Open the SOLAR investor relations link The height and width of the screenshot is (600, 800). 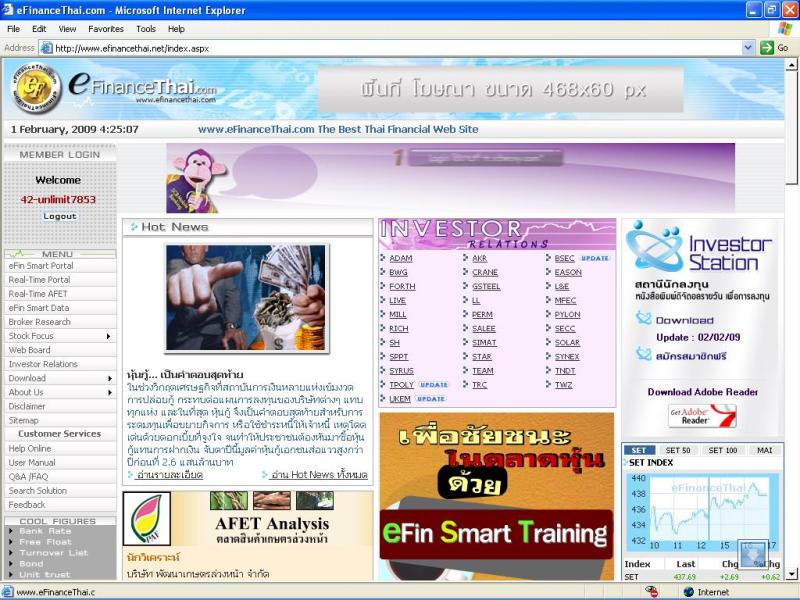click(x=567, y=342)
